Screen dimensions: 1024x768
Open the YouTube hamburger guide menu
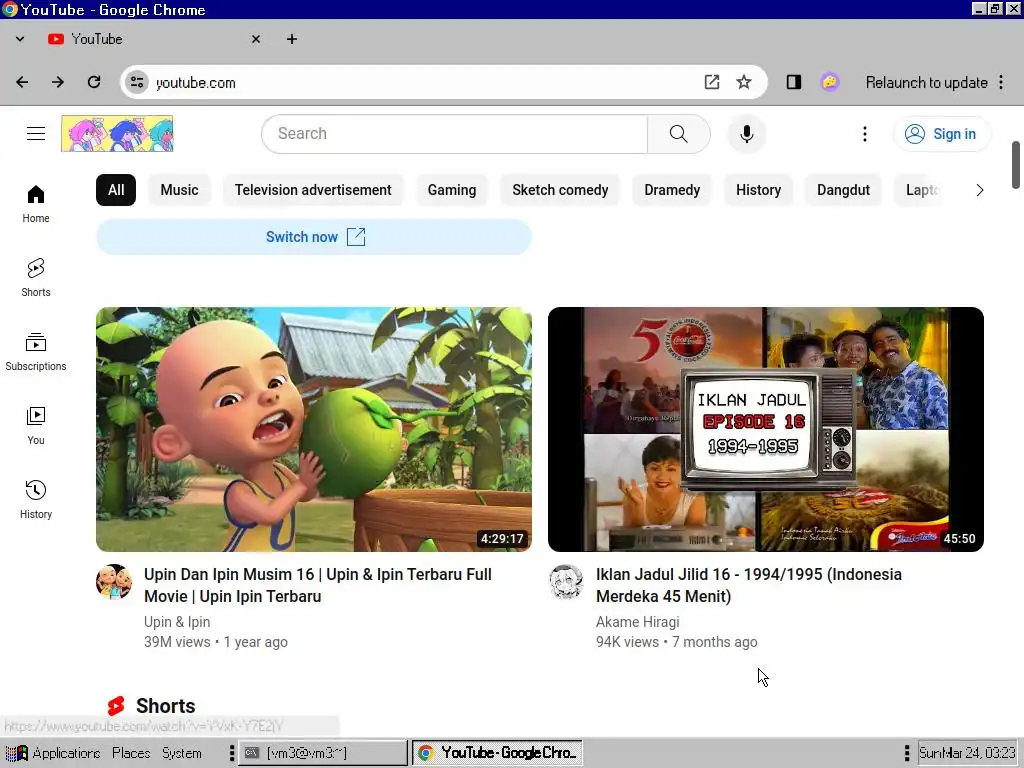36,134
